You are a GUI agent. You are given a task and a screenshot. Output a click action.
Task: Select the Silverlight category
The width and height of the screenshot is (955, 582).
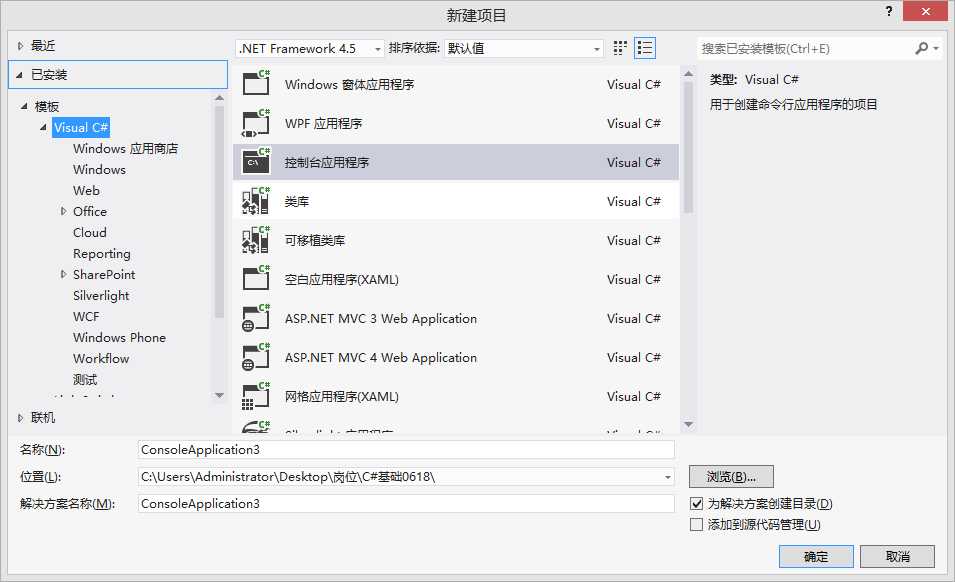(101, 295)
